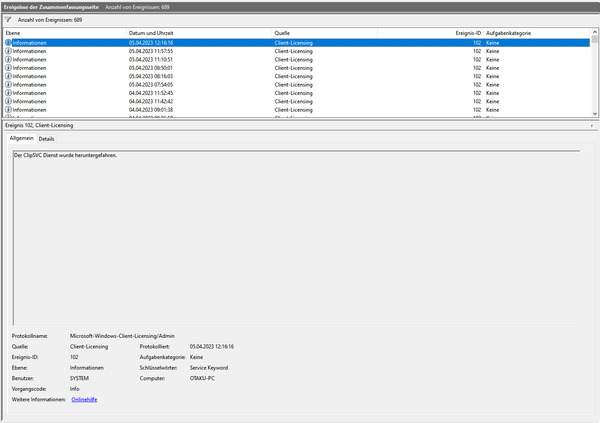The width and height of the screenshot is (600, 423).
Task: Click the filter funnel icon
Action: click(8, 20)
